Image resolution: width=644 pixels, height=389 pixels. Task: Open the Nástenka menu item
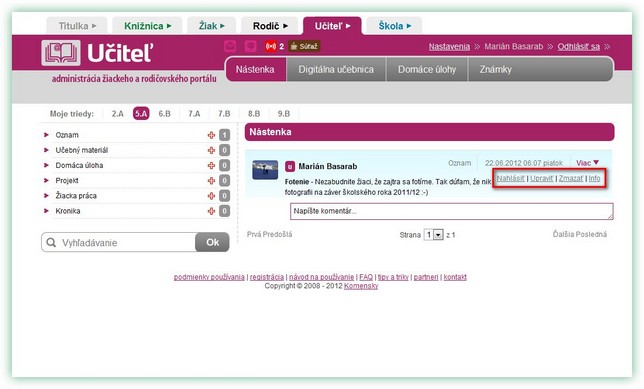(x=255, y=69)
